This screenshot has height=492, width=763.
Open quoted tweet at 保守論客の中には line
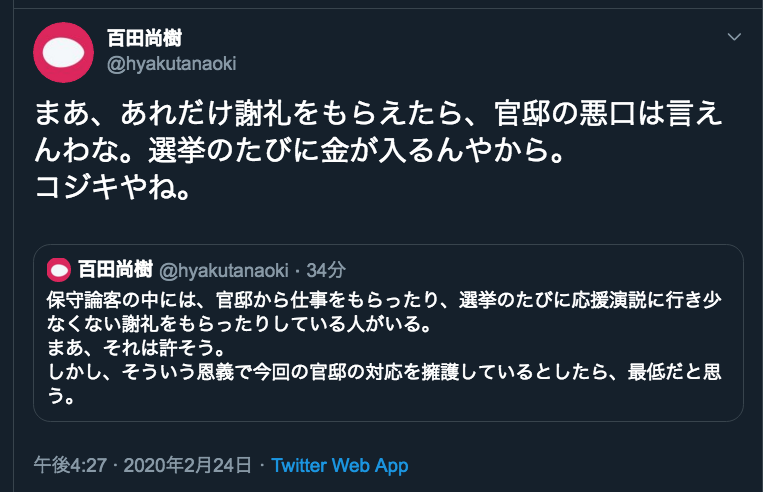[x=380, y=299]
